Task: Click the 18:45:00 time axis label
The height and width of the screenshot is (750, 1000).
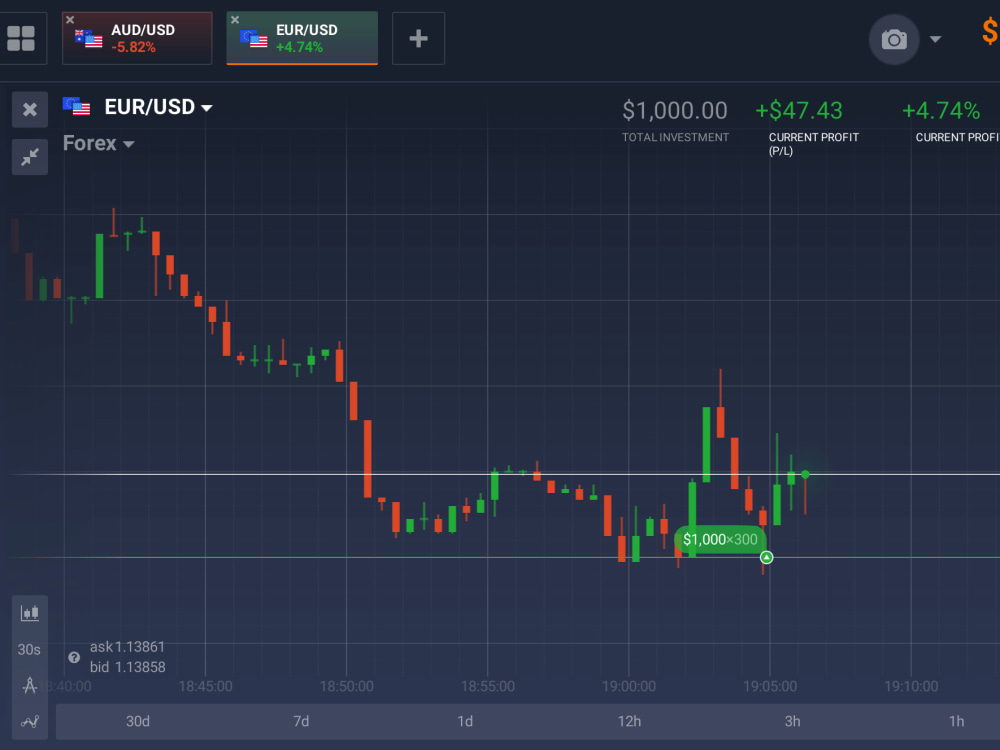Action: (x=205, y=686)
